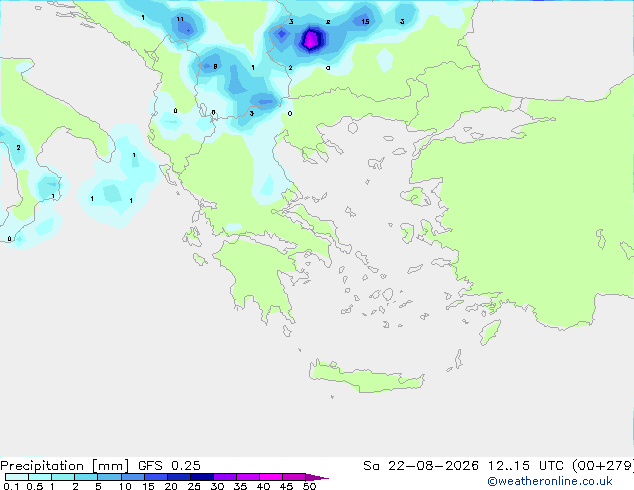Click the over-50 arrow tip of legend
This screenshot has width=634, height=490.
[317, 477]
